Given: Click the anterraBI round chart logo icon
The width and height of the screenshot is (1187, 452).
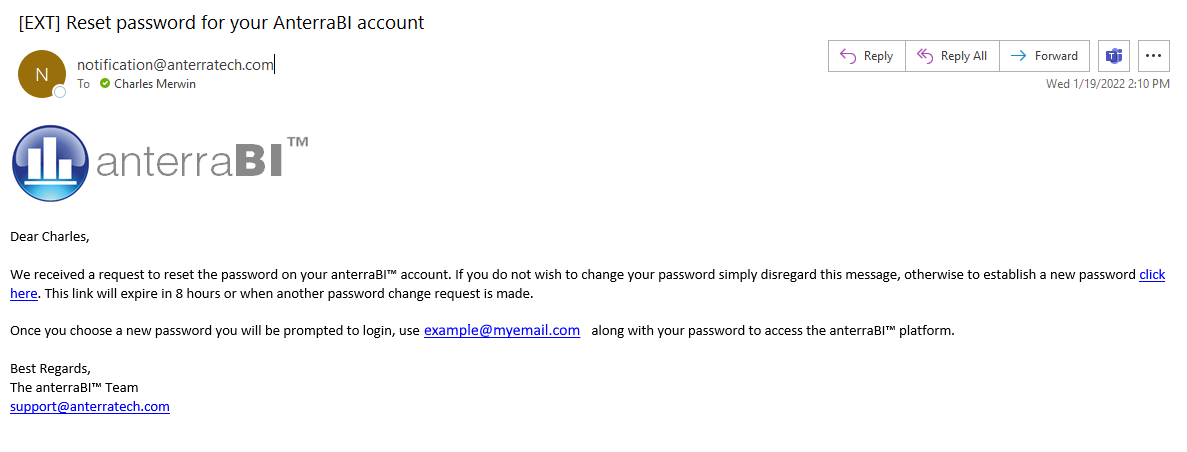Looking at the screenshot, I should pyautogui.click(x=51, y=164).
